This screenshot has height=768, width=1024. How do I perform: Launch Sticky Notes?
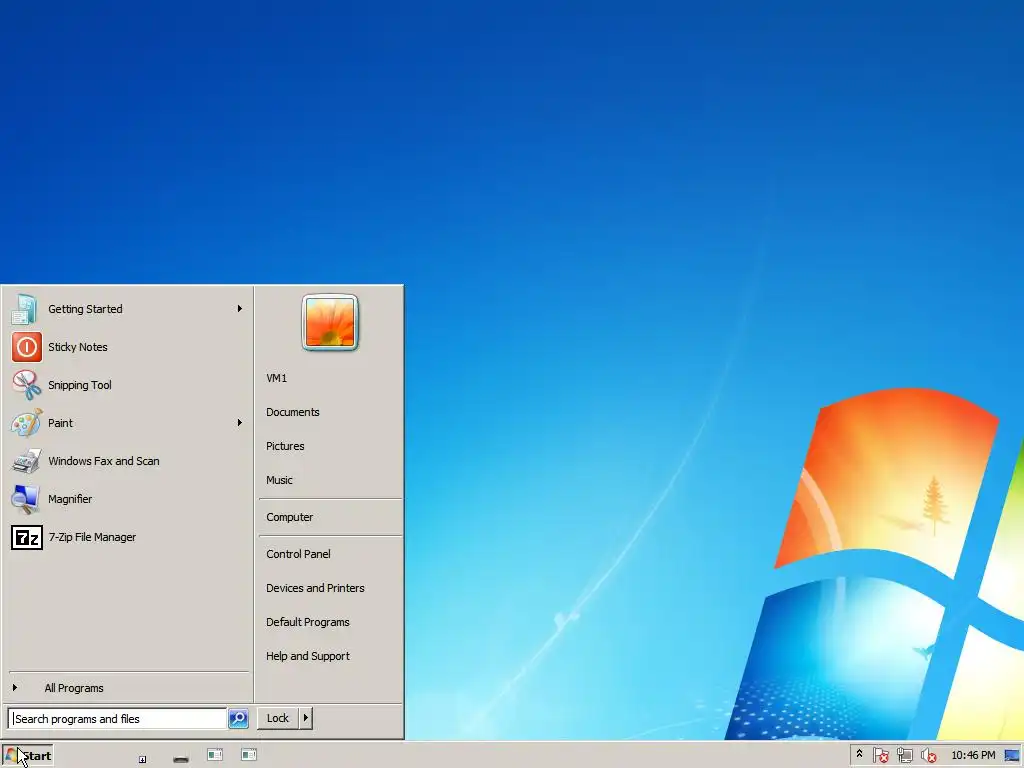coord(127,347)
